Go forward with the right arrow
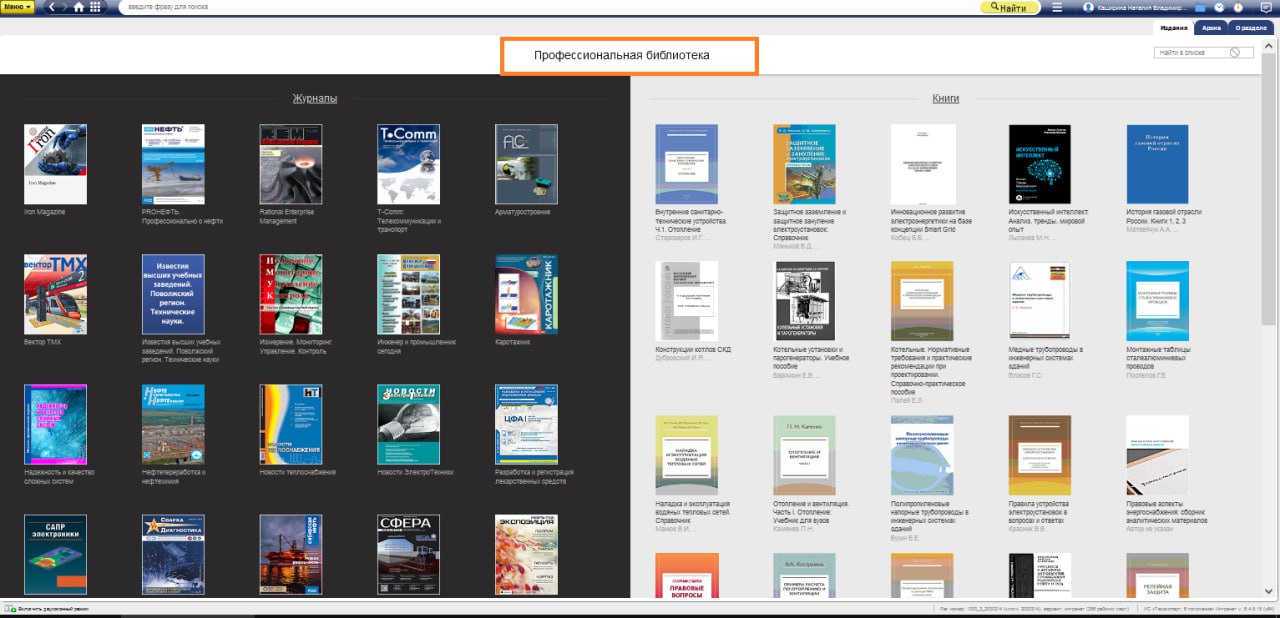The width and height of the screenshot is (1280, 618). [x=65, y=7]
